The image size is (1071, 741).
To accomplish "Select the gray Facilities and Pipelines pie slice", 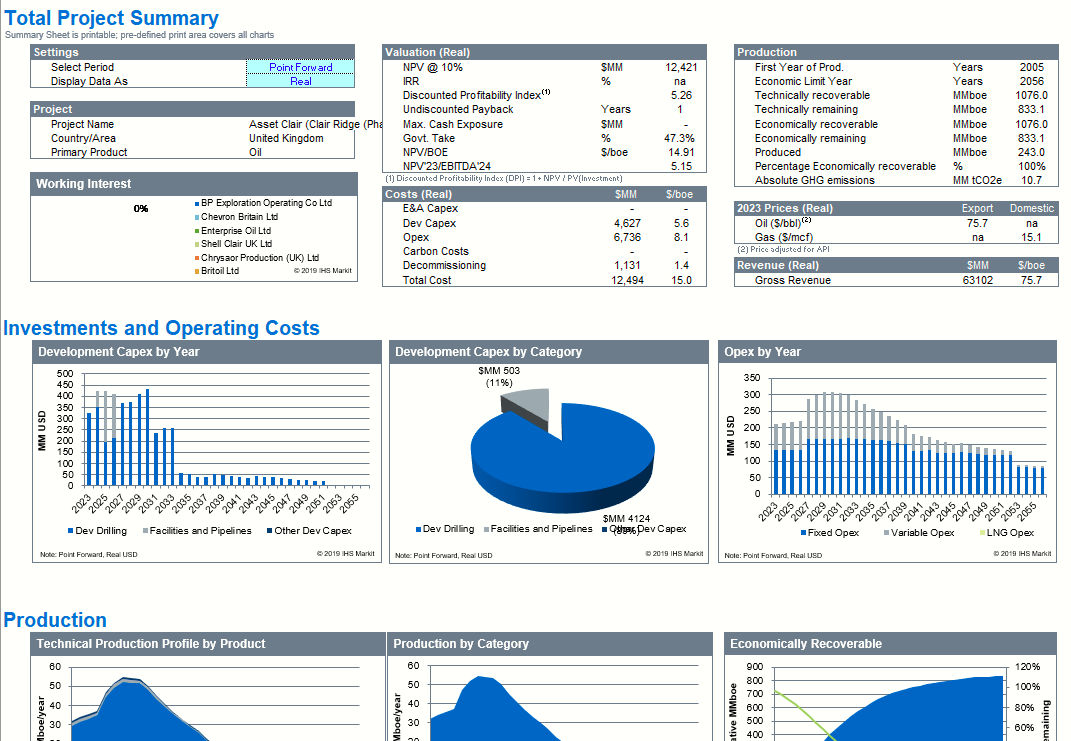I will 528,403.
